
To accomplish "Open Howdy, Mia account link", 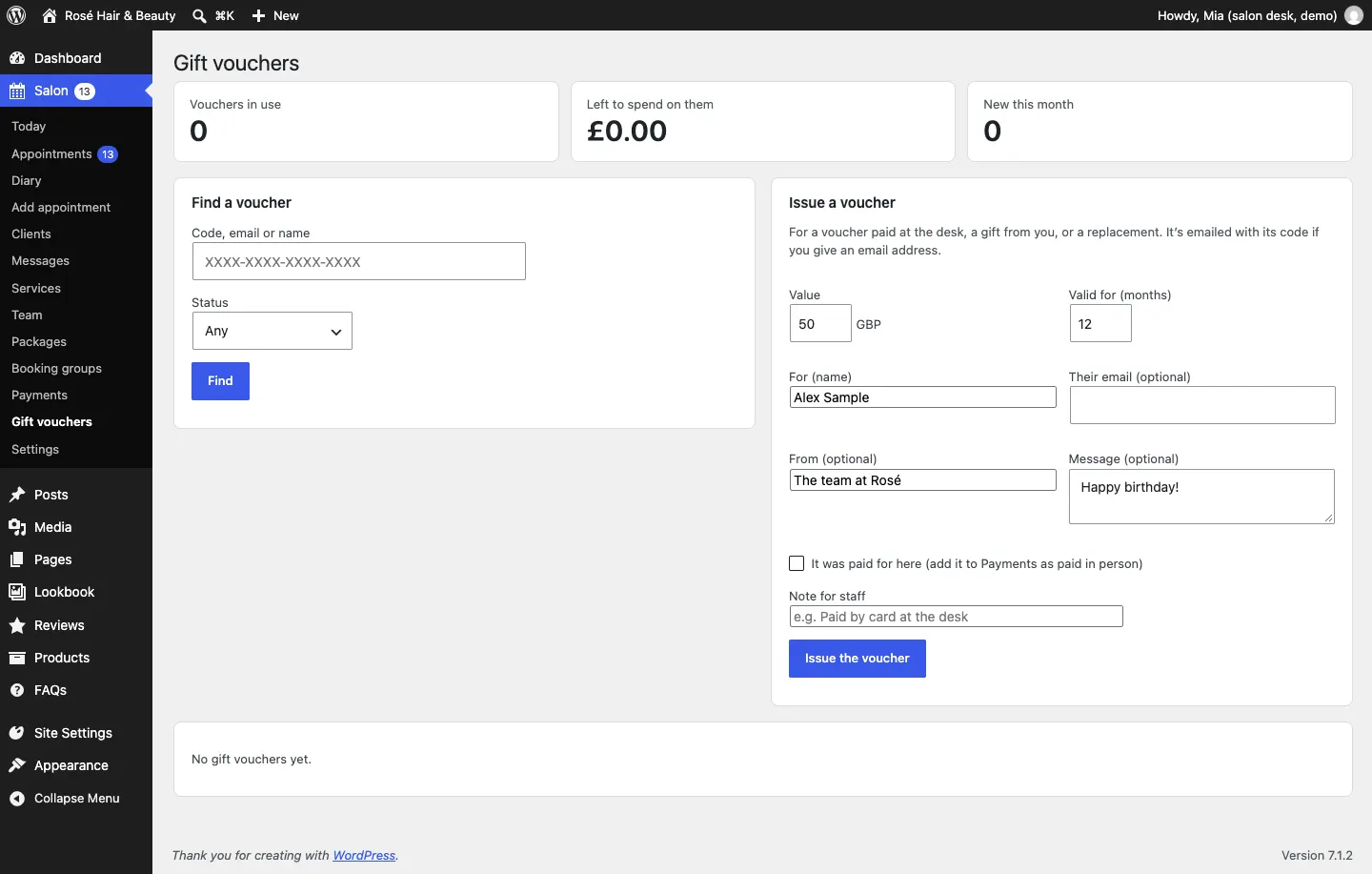I will tap(1260, 15).
